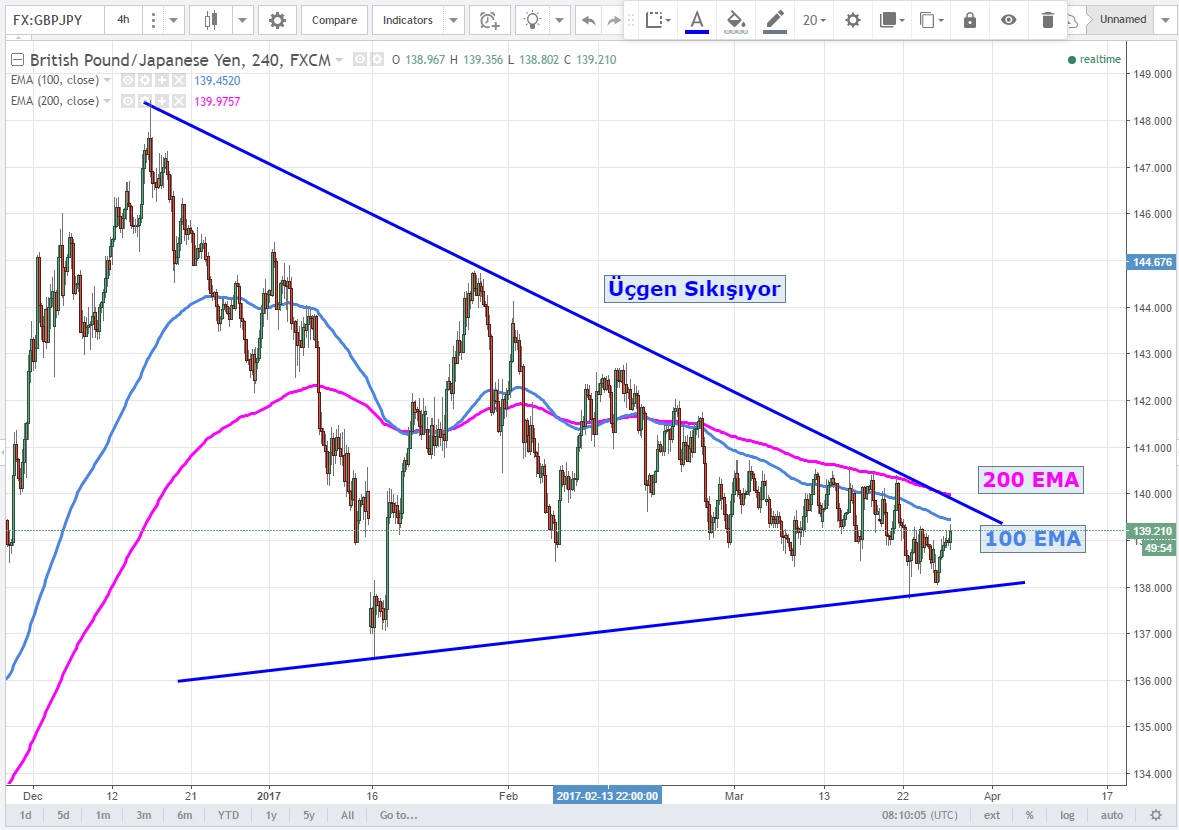
Task: Select the line style pencil tool
Action: pos(774,20)
